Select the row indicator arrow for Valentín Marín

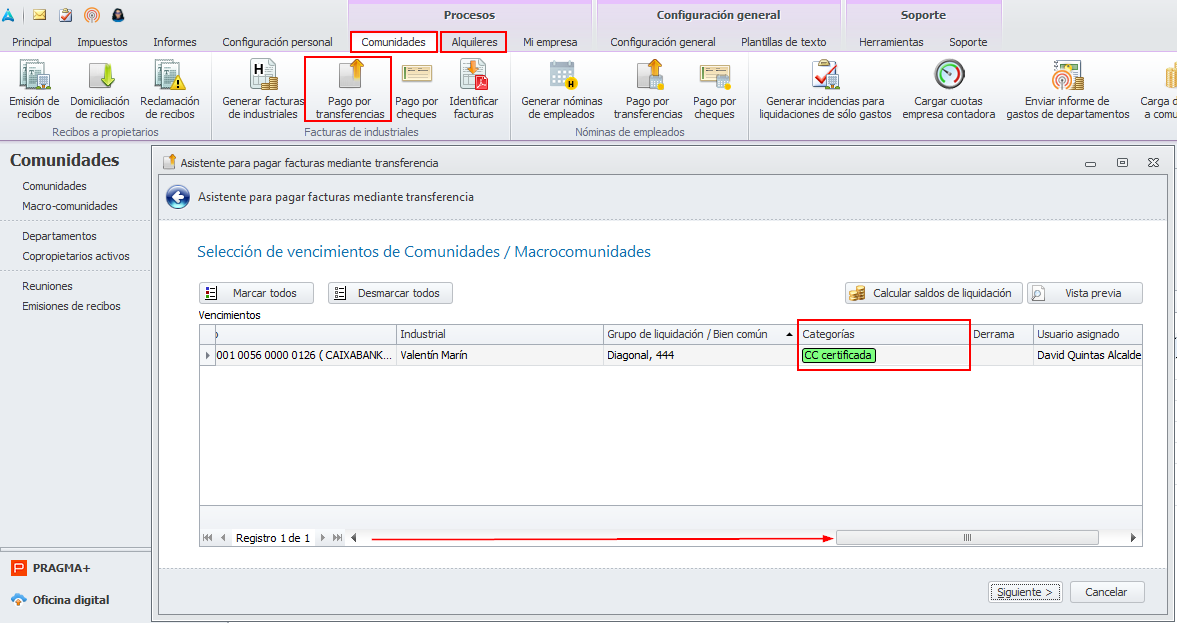click(208, 355)
